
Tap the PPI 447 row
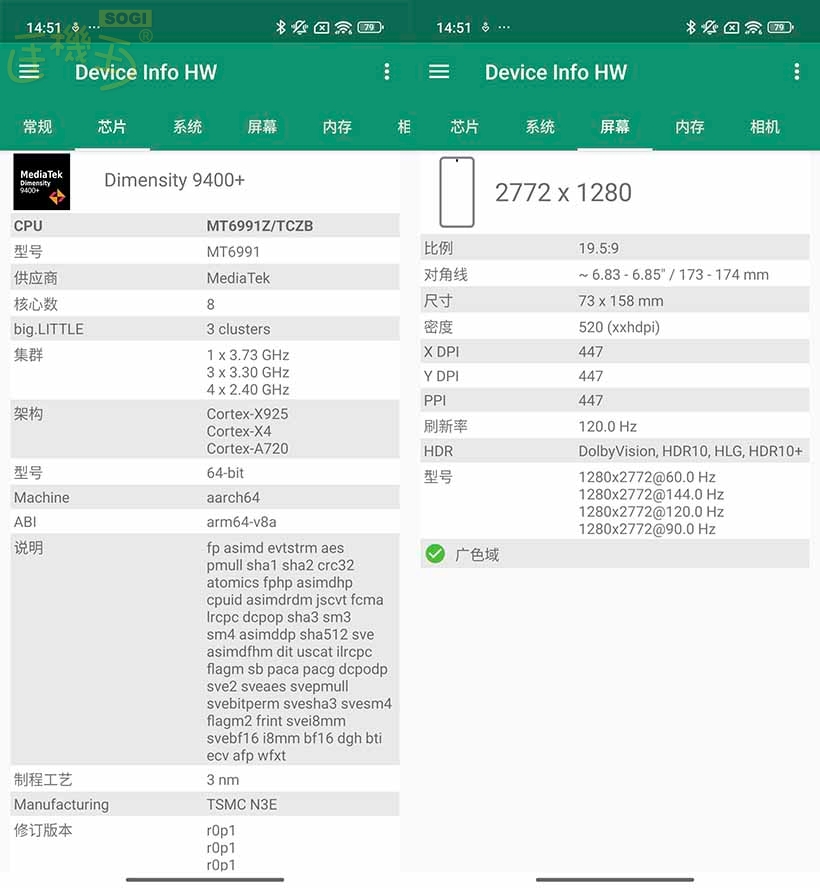coord(615,400)
